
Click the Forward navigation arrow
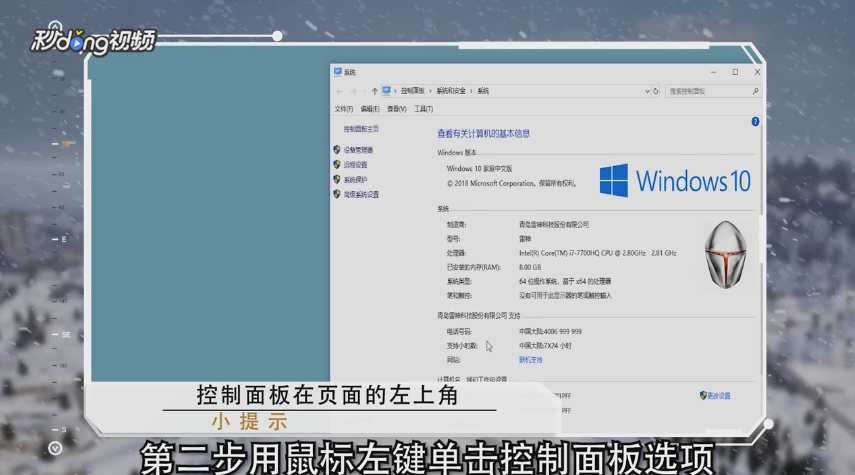click(353, 91)
